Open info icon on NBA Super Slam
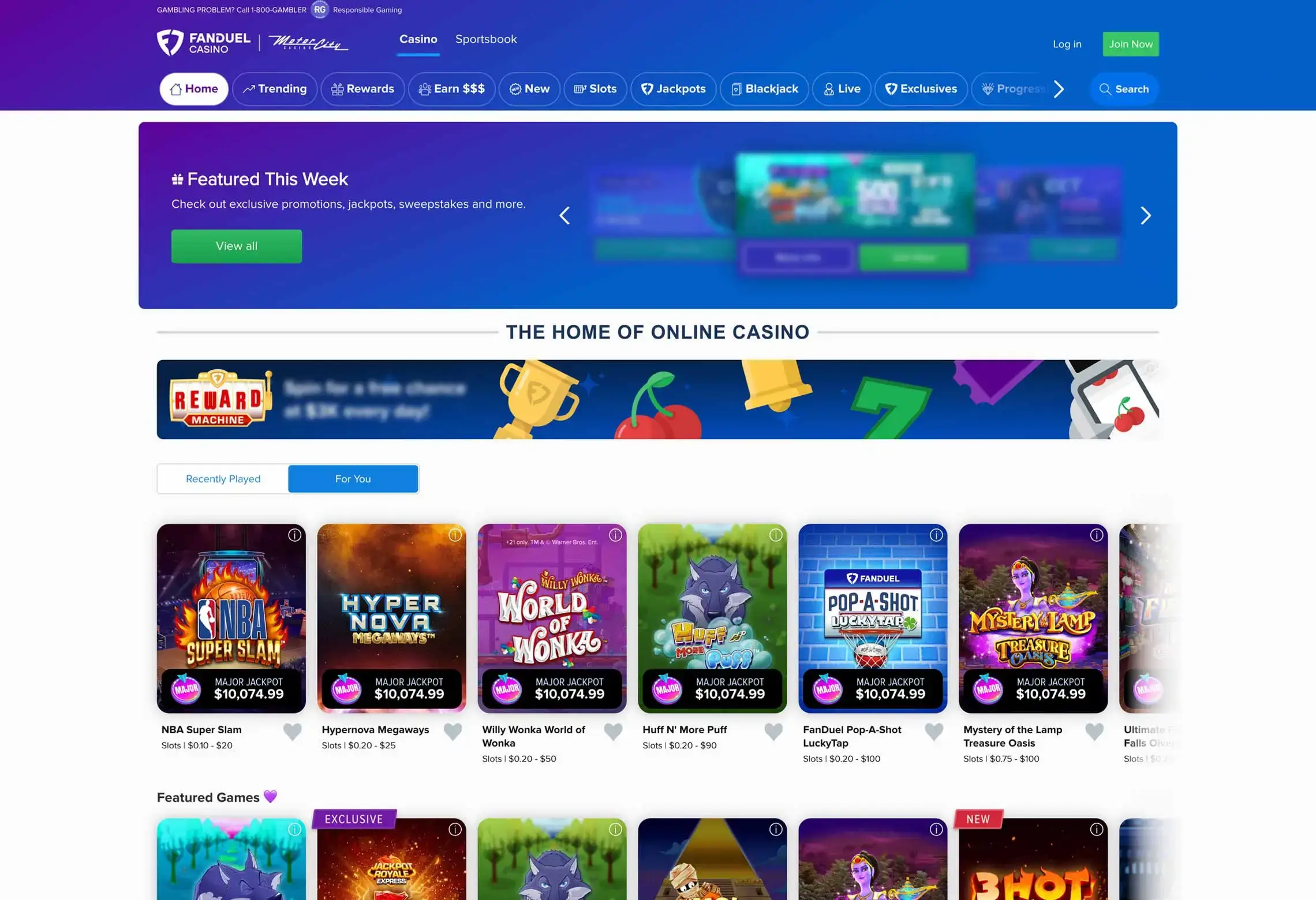This screenshot has width=1316, height=900. [294, 535]
